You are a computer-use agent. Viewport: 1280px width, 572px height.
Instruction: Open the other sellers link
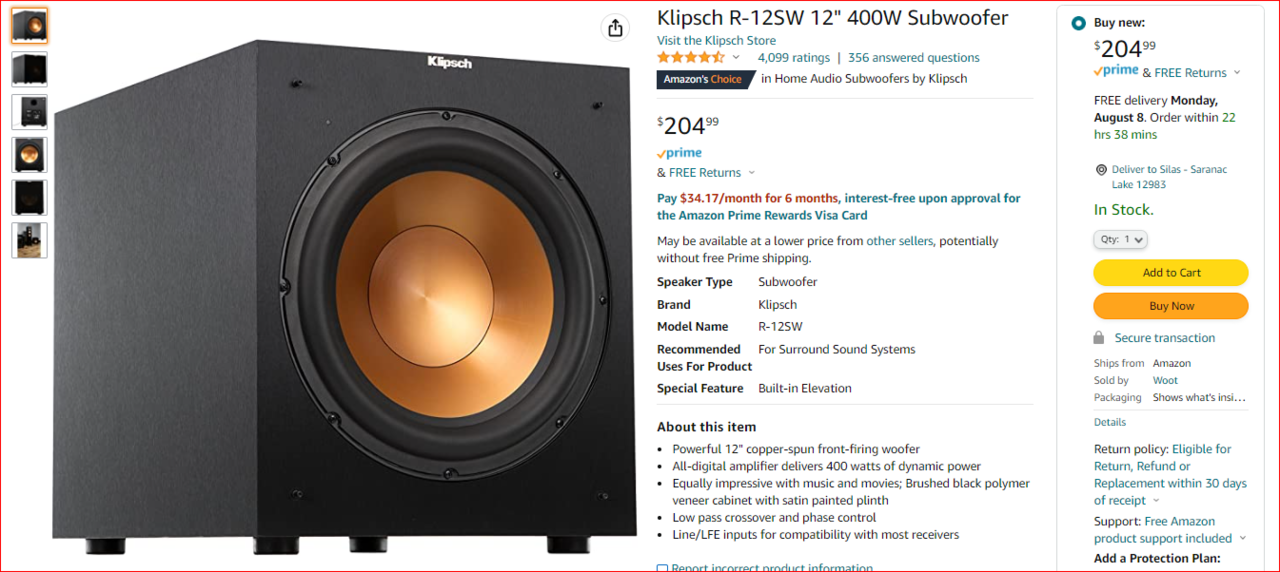point(899,241)
